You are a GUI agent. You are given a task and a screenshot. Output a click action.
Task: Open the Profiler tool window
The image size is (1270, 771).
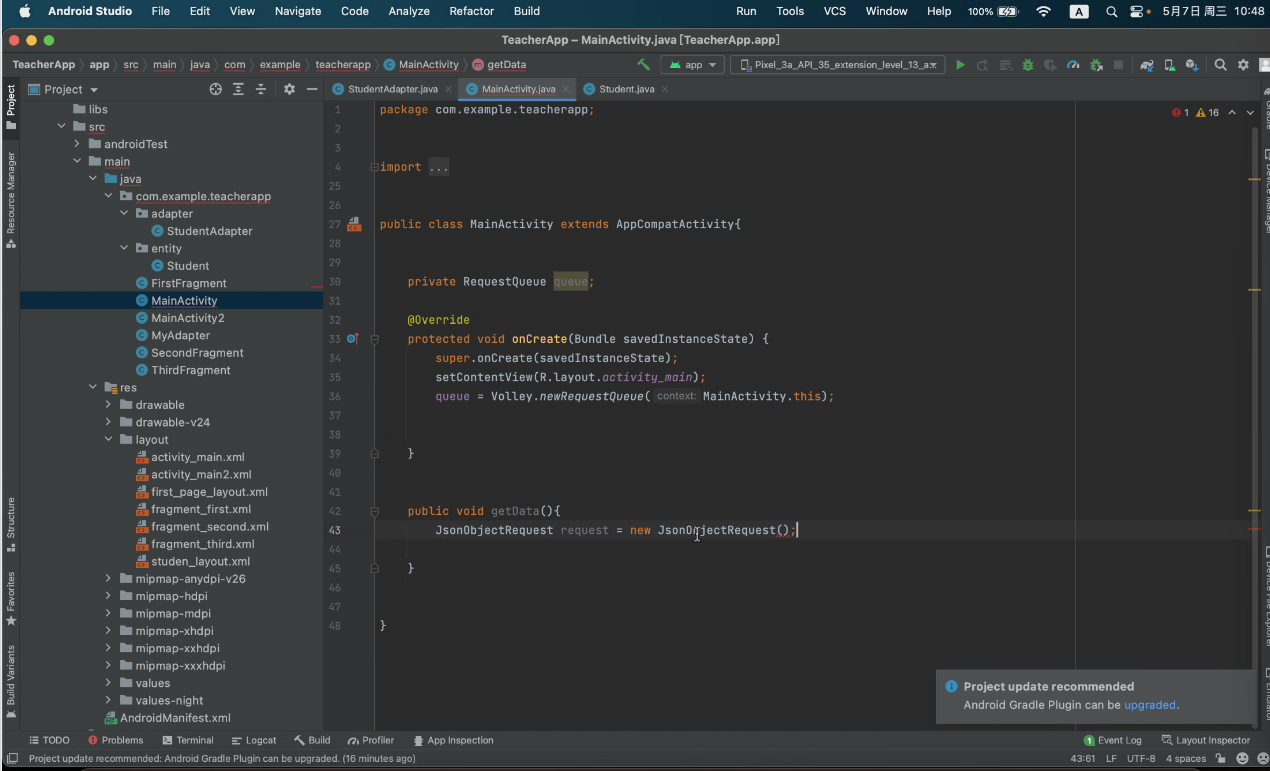(x=371, y=740)
